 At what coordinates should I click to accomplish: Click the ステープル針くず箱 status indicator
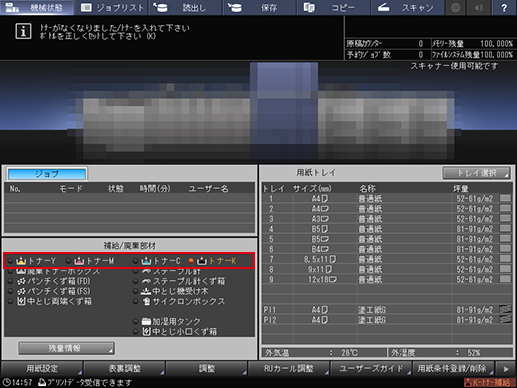(x=135, y=281)
